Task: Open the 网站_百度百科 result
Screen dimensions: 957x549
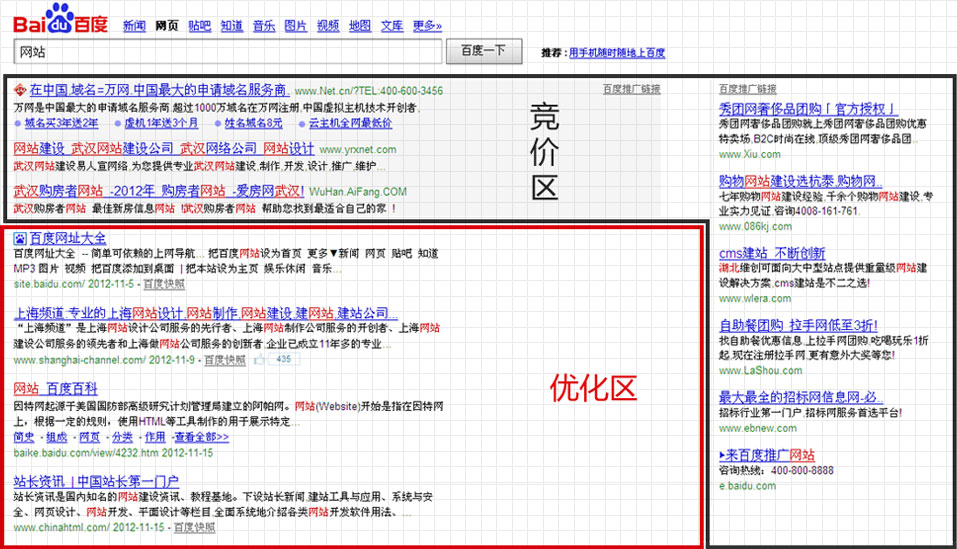Action: point(56,389)
